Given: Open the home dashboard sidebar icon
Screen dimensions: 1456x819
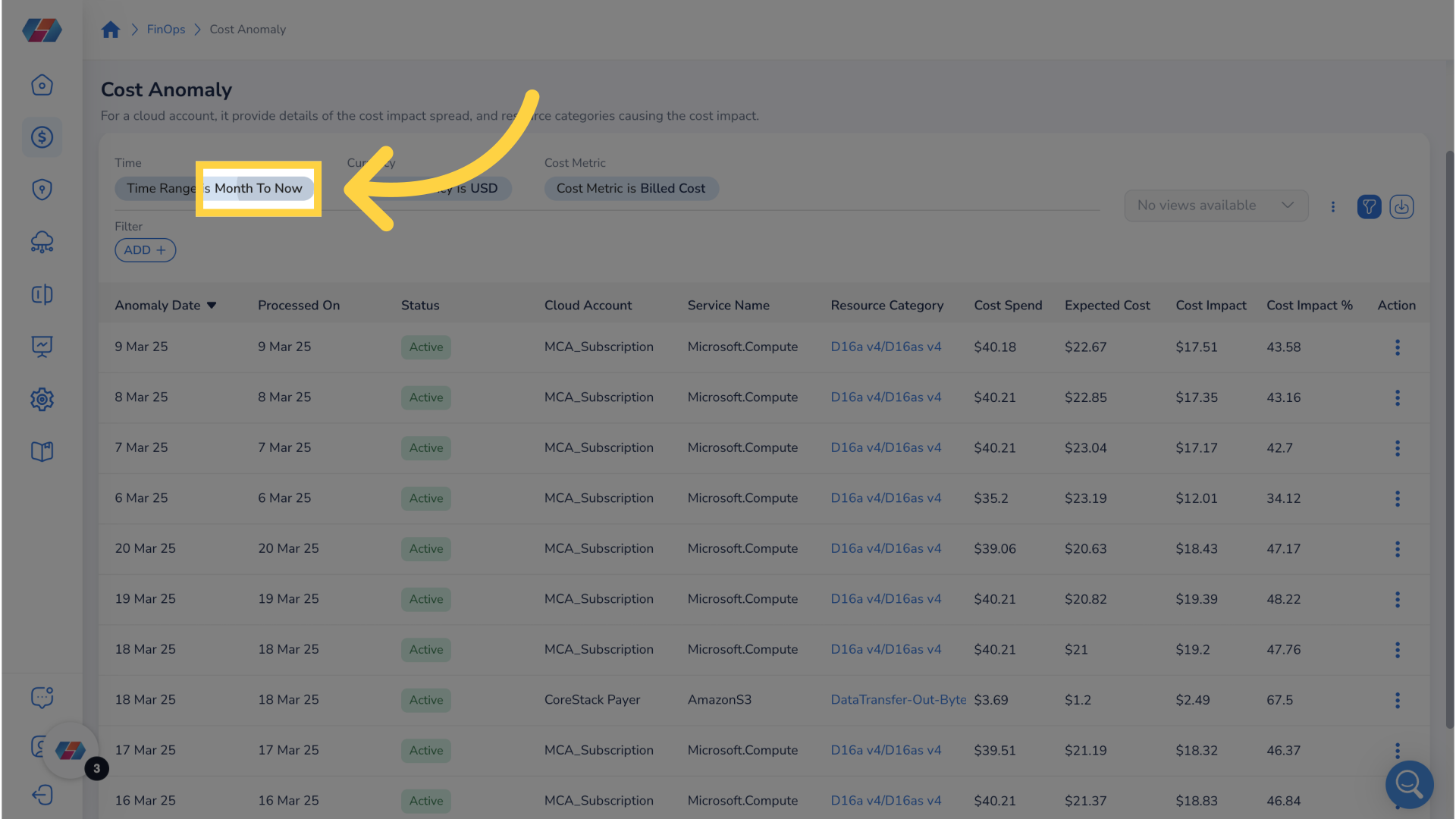Looking at the screenshot, I should [x=42, y=85].
